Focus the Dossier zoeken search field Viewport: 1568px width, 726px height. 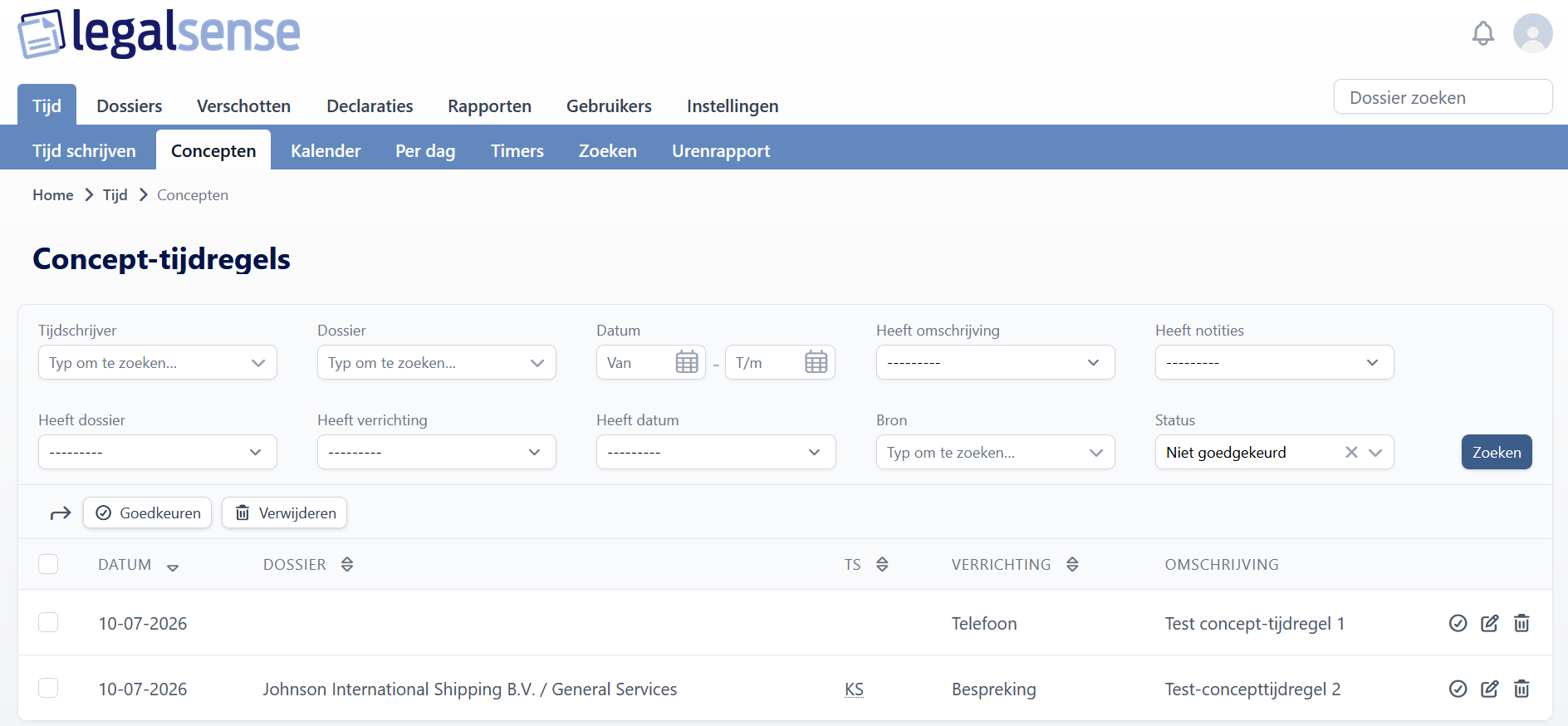click(1443, 97)
